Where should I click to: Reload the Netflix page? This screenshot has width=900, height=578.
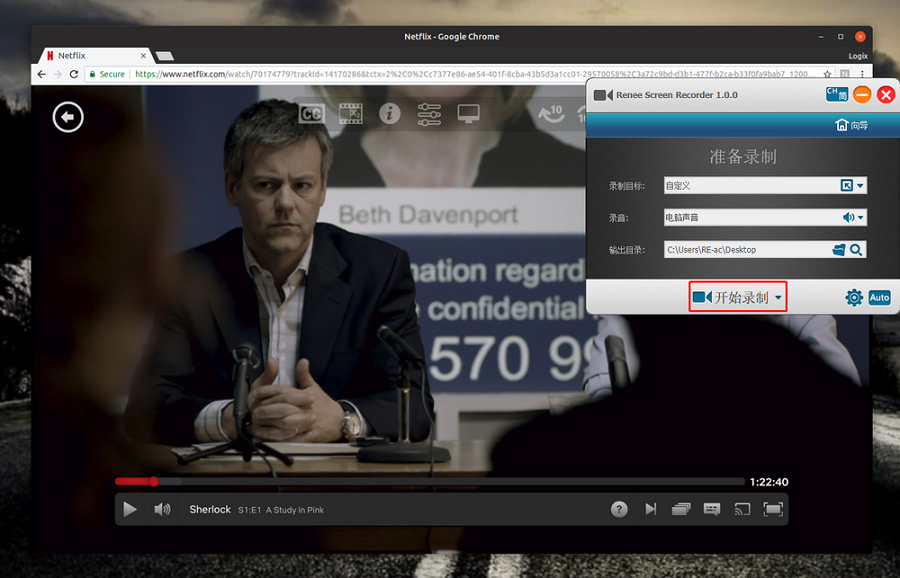click(x=73, y=74)
